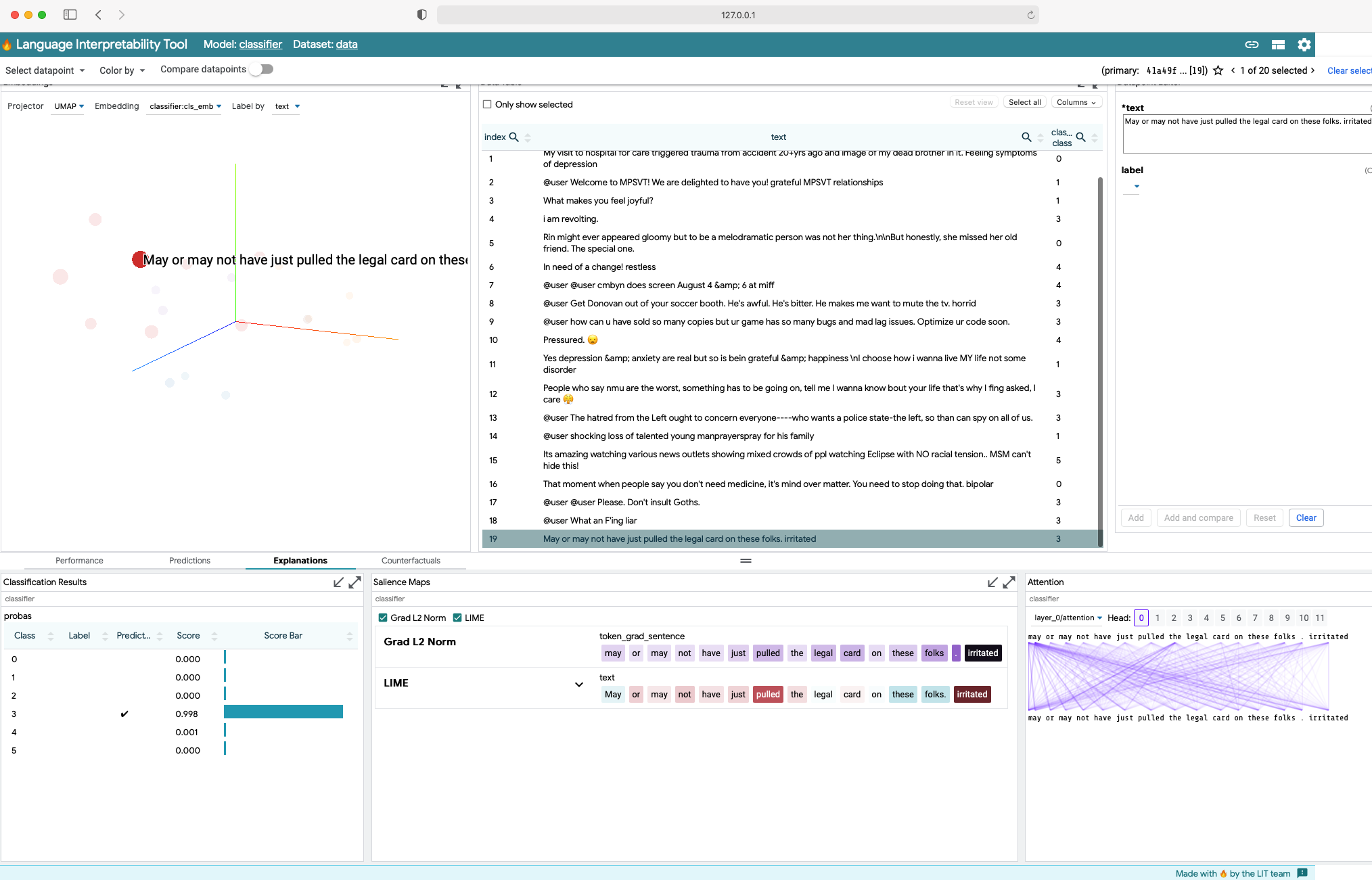Expand the Columns dropdown
1372x880 pixels.
point(1076,102)
